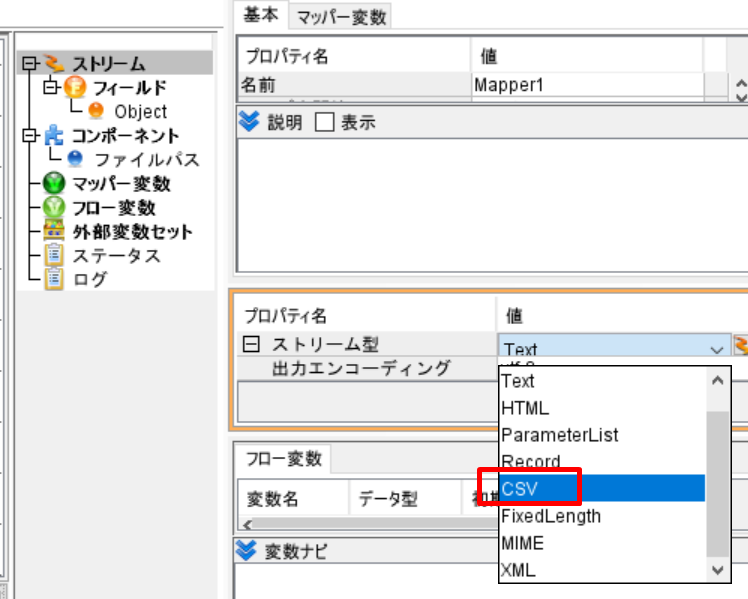This screenshot has width=748, height=599.
Task: Click the 説明 description text area
Action: [x=492, y=205]
